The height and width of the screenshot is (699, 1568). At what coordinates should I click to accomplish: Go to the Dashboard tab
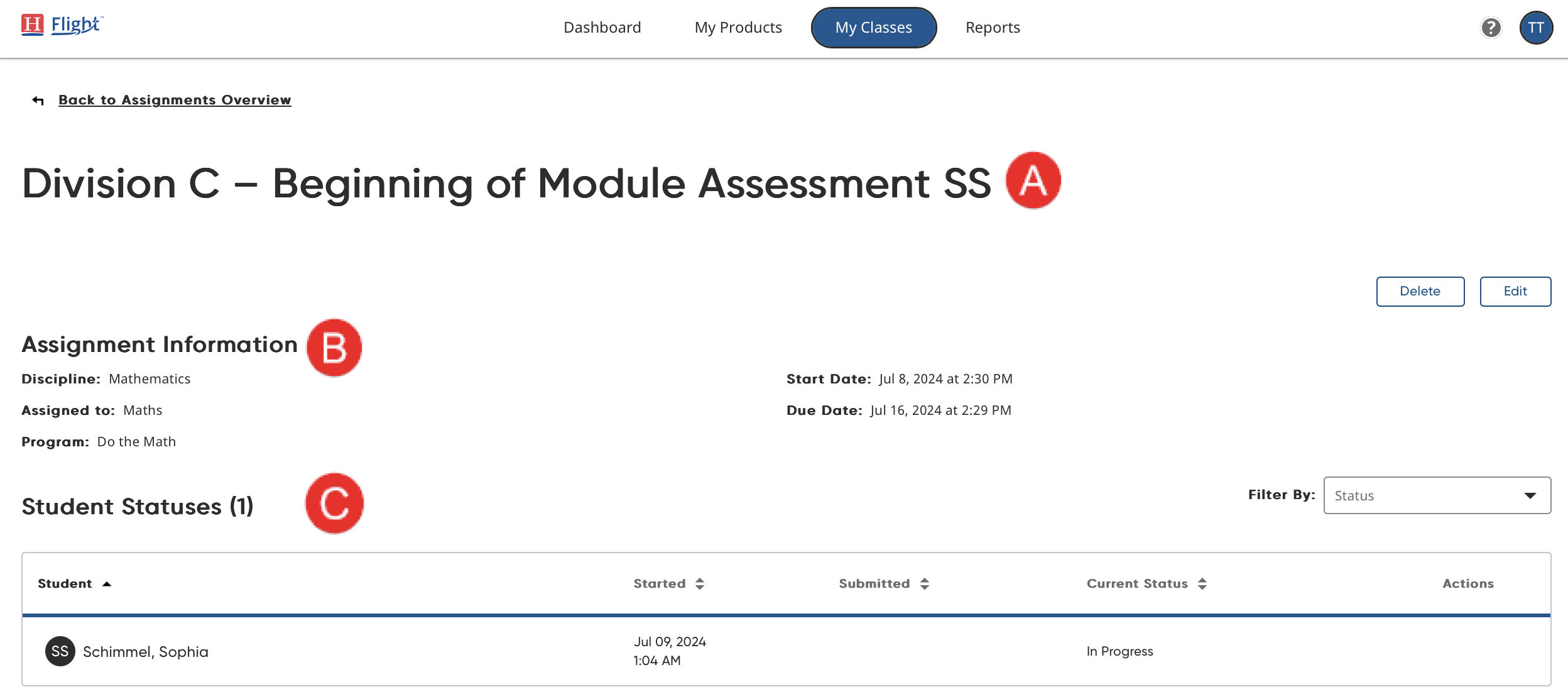tap(602, 28)
